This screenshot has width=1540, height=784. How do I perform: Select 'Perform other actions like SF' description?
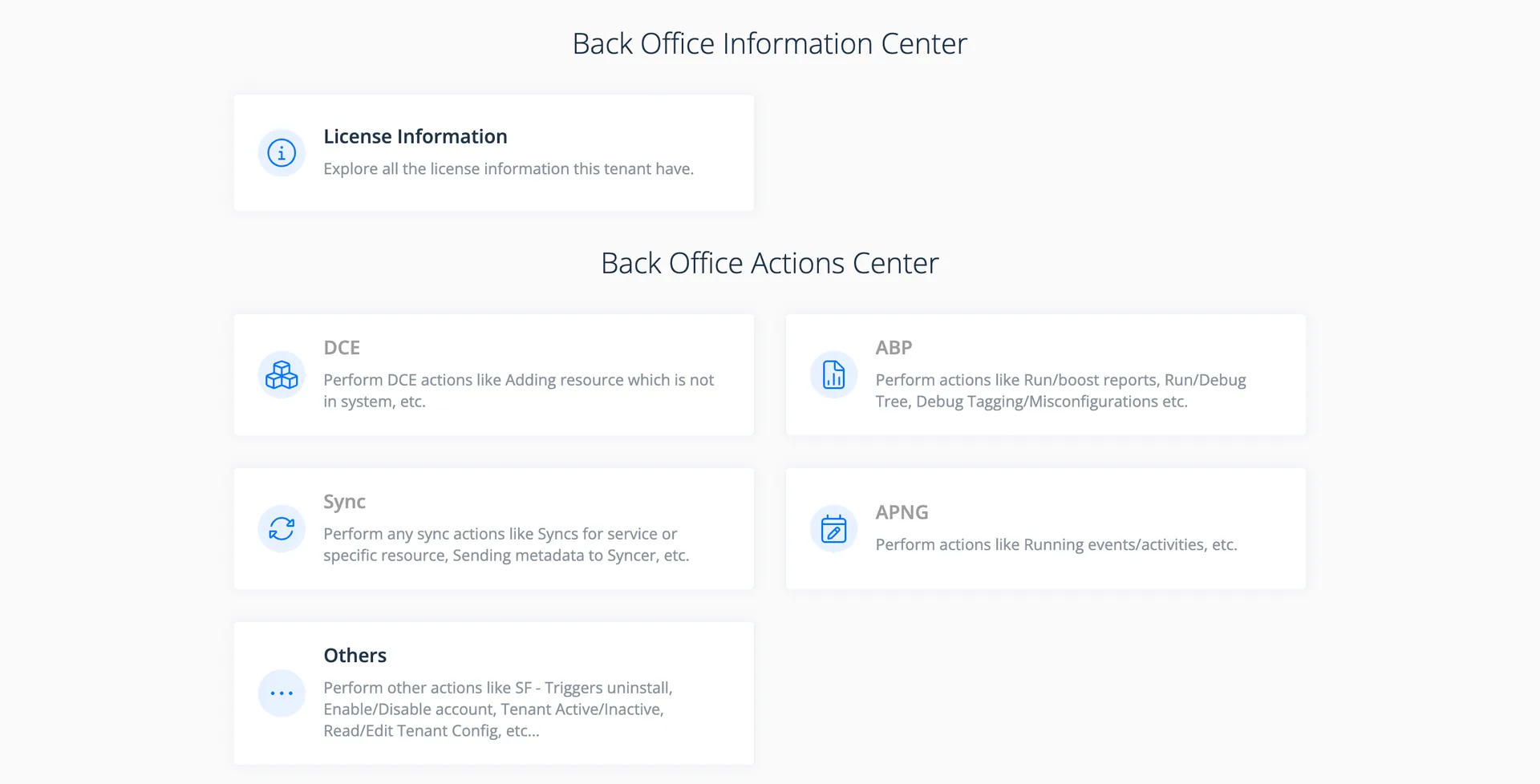[x=498, y=709]
